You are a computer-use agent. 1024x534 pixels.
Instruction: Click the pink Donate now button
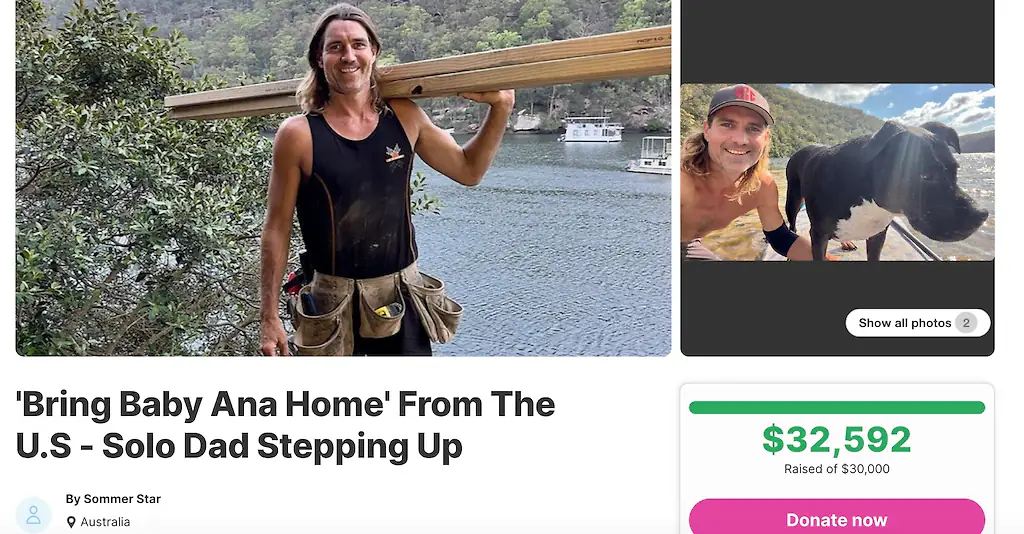pyautogui.click(x=837, y=519)
